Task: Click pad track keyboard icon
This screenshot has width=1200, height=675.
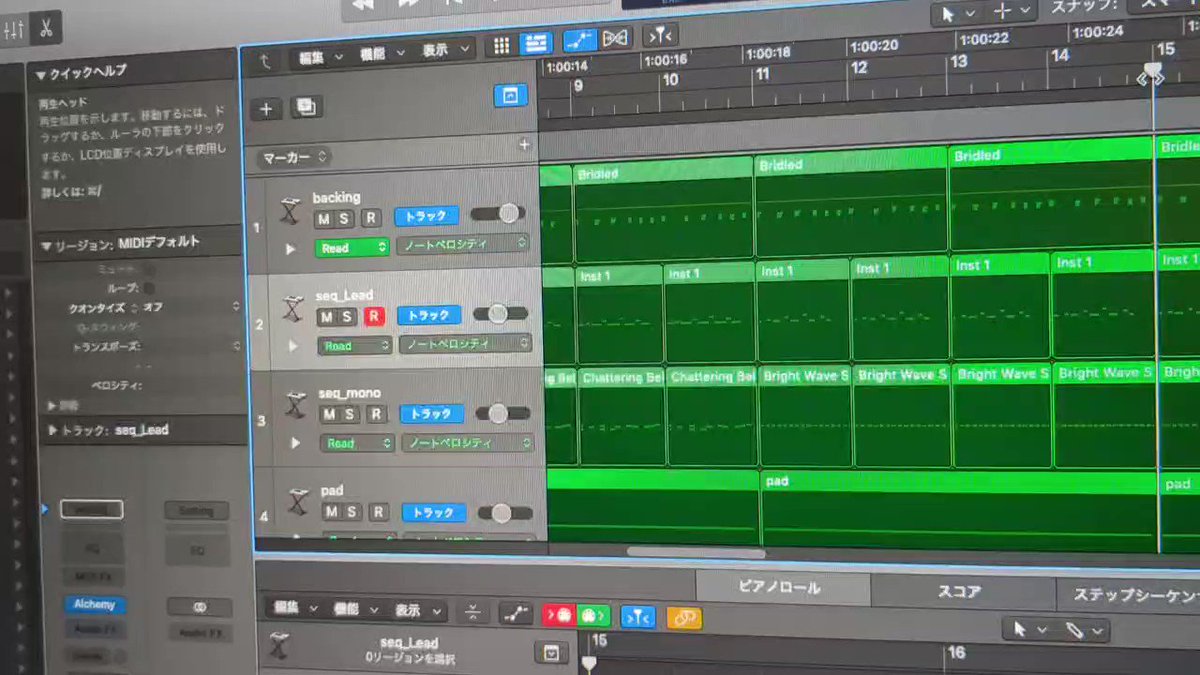Action: pos(299,502)
